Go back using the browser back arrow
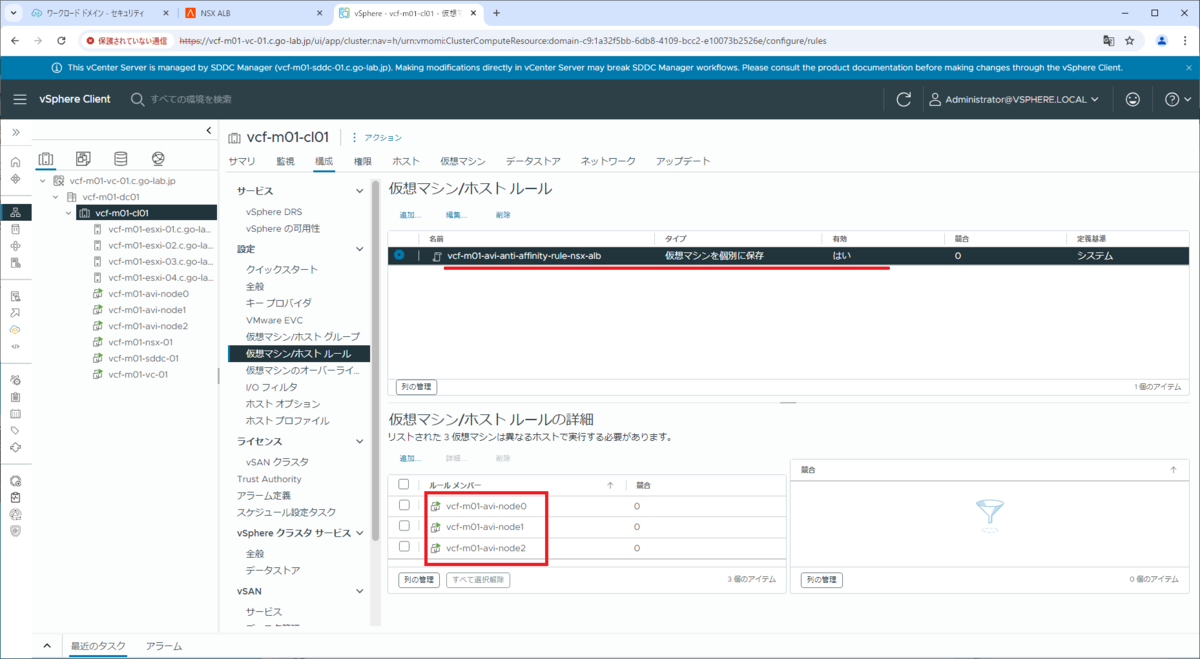 point(16,41)
